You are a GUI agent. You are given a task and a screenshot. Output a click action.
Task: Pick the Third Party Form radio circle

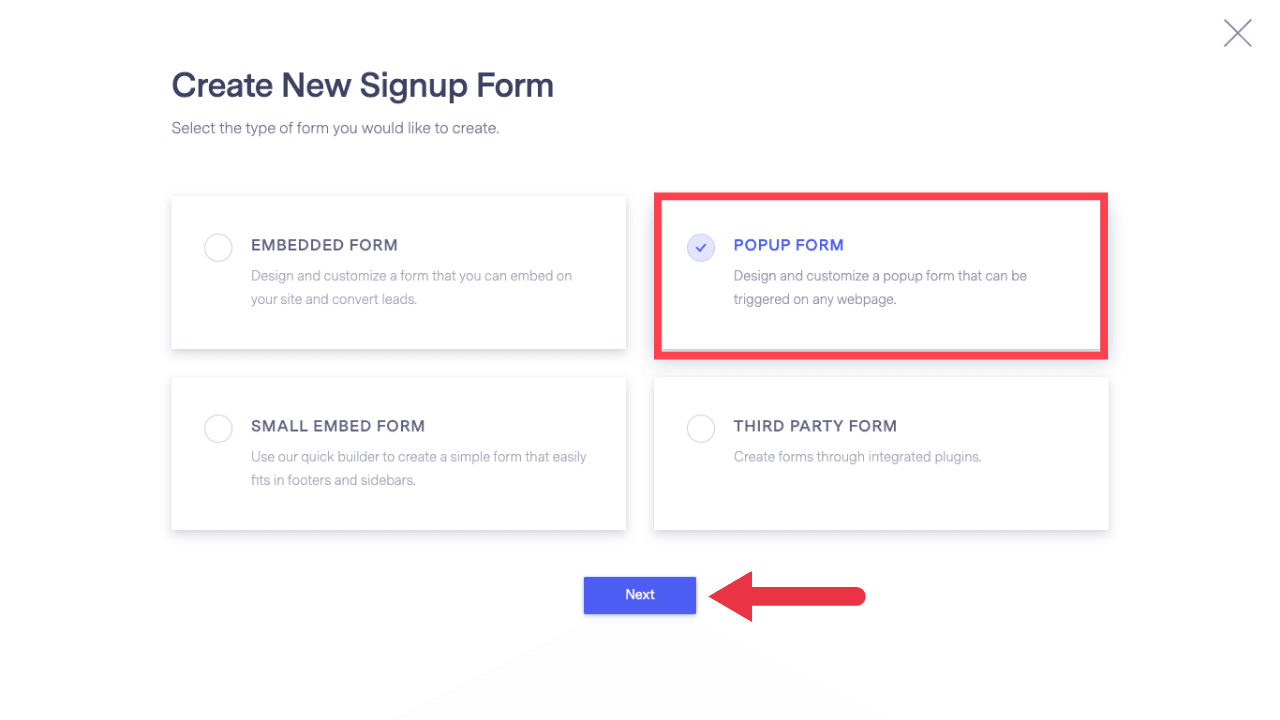tap(701, 428)
